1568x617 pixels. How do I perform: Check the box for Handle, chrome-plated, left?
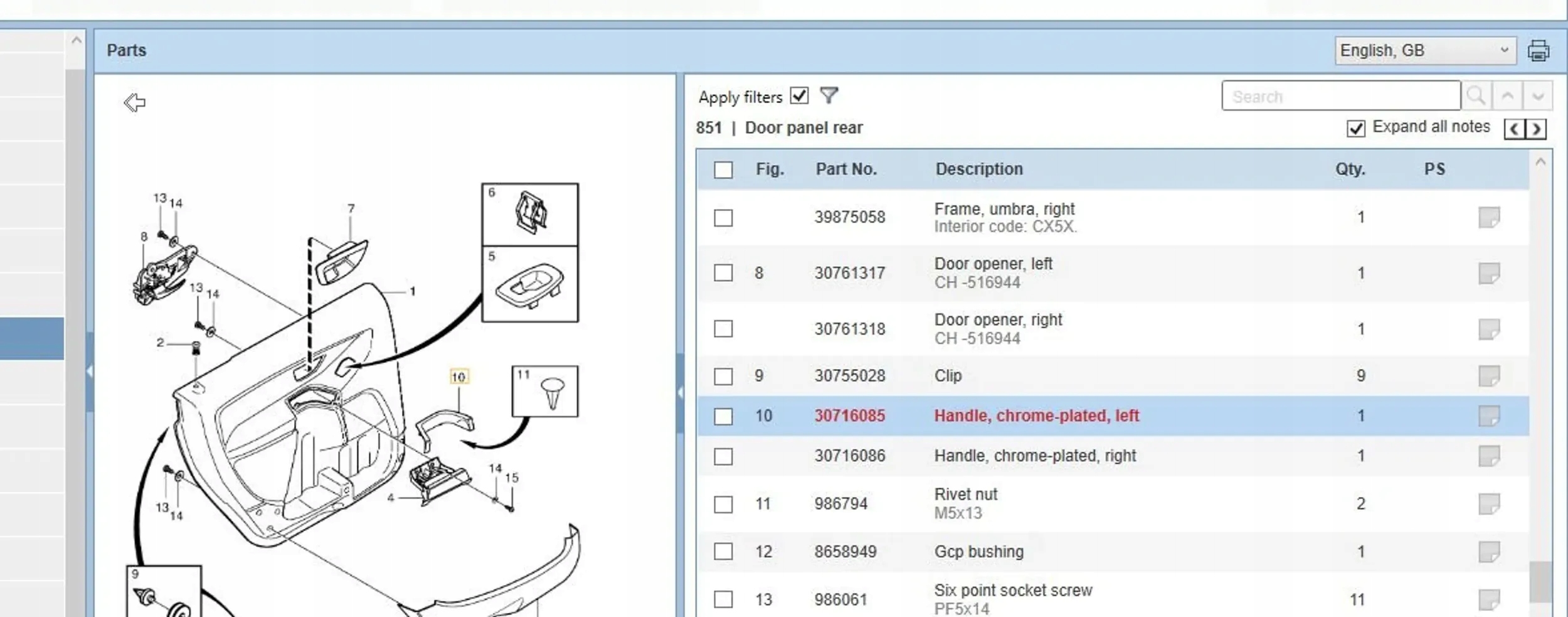(723, 416)
